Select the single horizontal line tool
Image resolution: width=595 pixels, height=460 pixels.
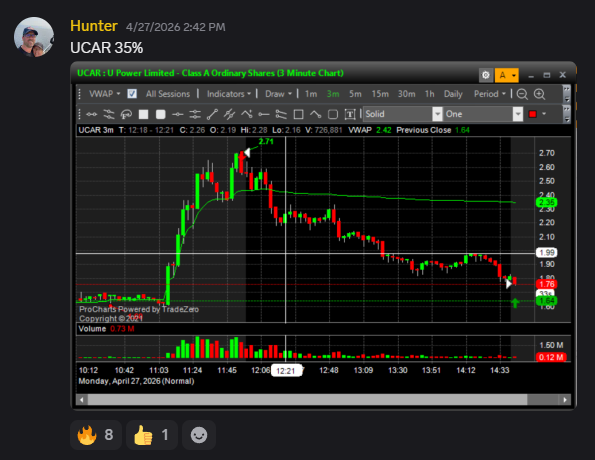click(x=178, y=114)
